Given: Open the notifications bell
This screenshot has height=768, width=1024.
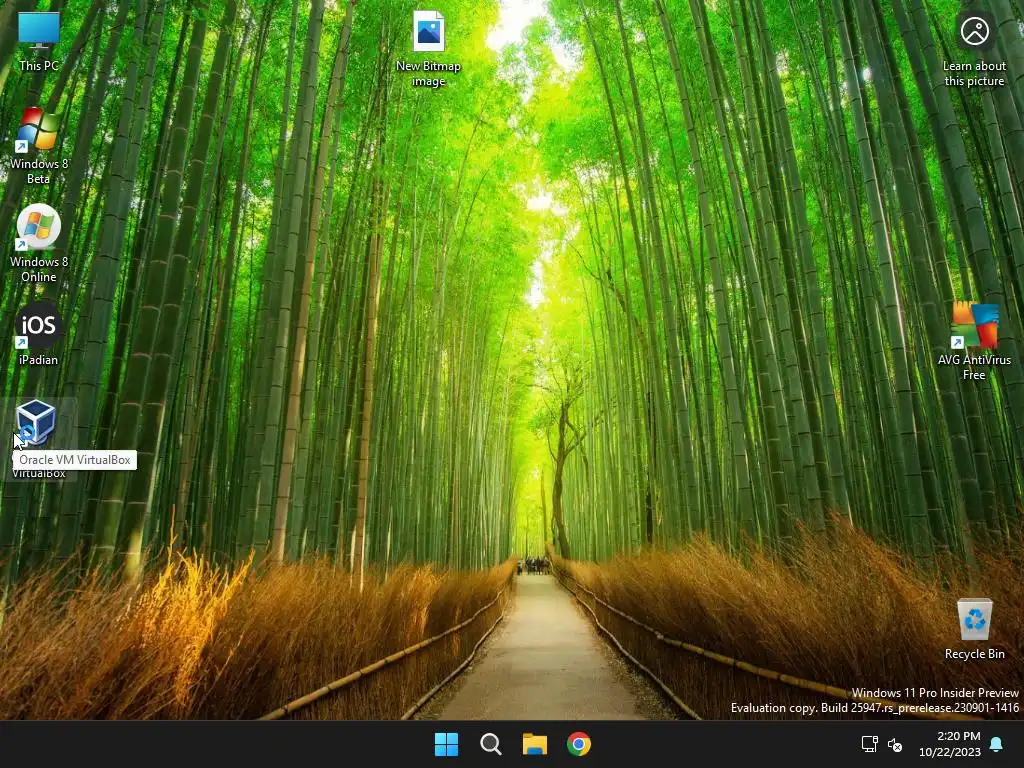Looking at the screenshot, I should pyautogui.click(x=997, y=744).
